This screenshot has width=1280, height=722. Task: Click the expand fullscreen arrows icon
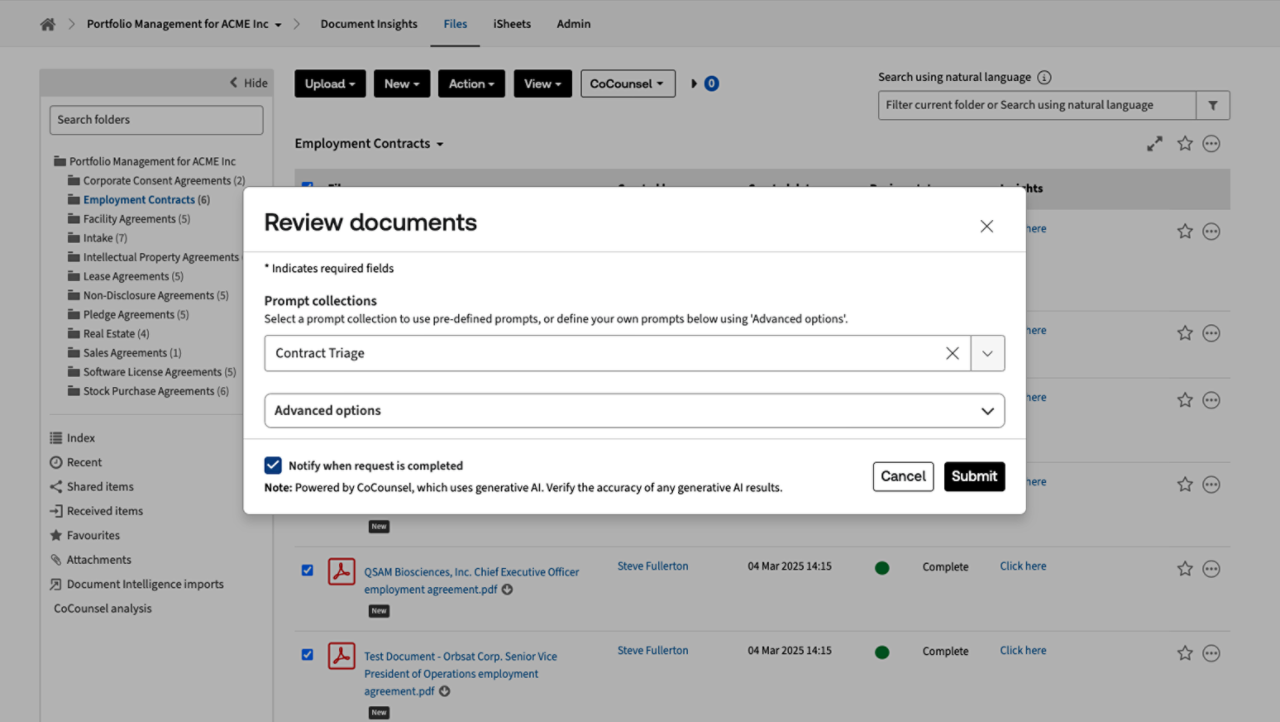1155,144
